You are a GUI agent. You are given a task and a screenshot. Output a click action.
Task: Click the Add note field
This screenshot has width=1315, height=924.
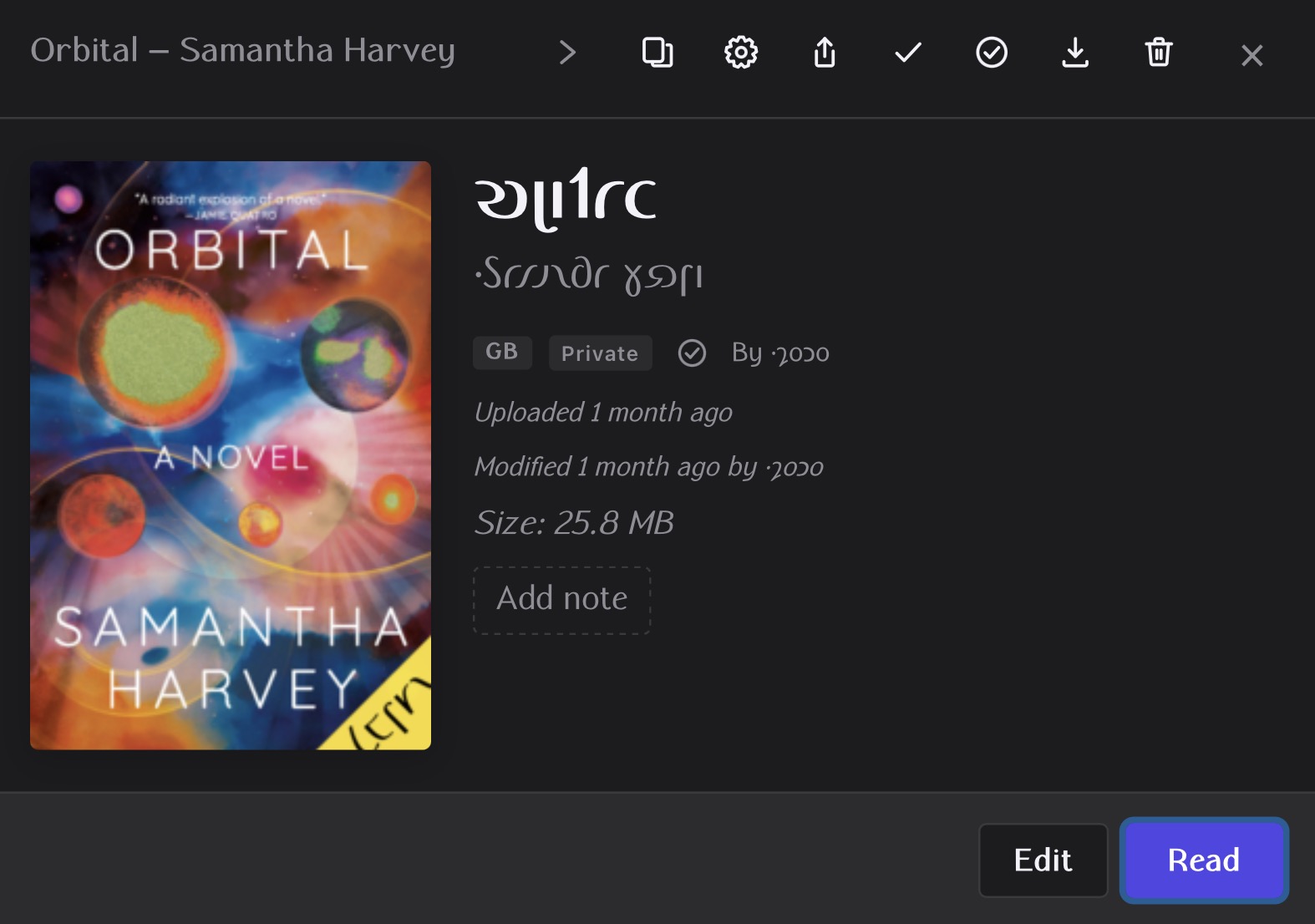tap(562, 600)
